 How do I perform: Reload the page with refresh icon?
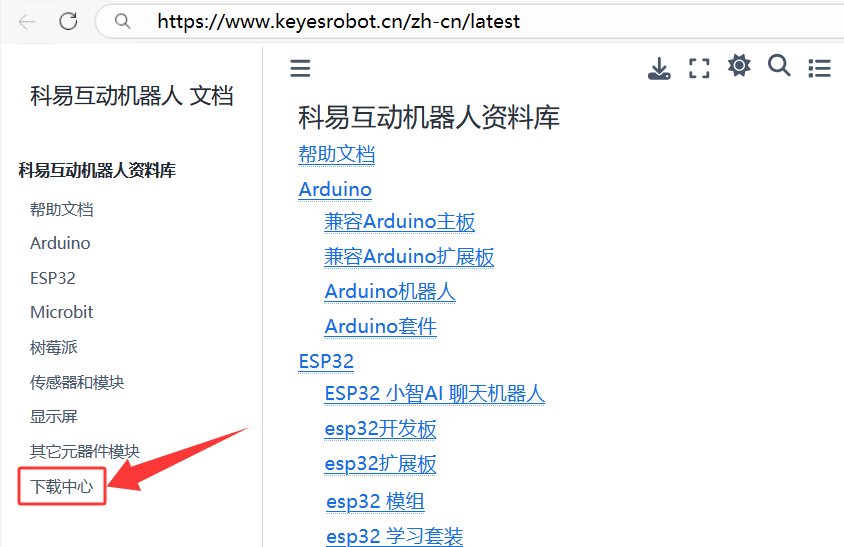(x=68, y=21)
